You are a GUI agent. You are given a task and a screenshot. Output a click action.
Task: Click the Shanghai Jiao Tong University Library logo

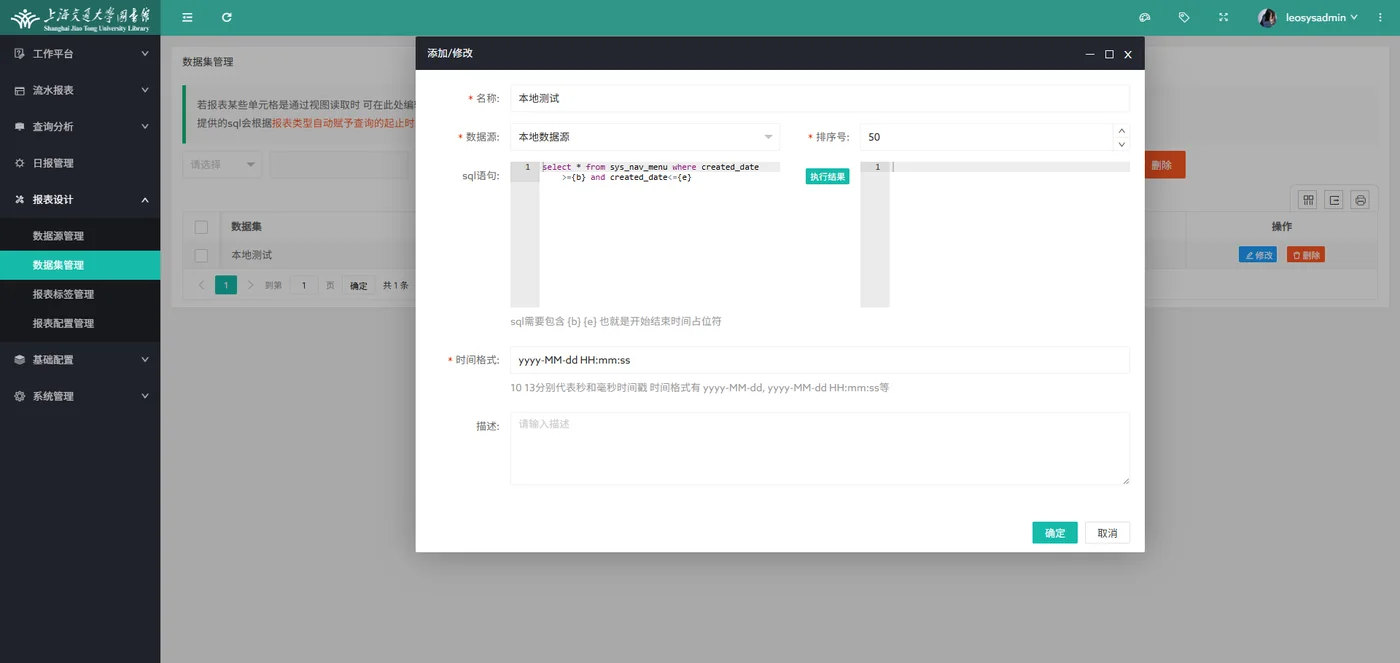[x=80, y=18]
